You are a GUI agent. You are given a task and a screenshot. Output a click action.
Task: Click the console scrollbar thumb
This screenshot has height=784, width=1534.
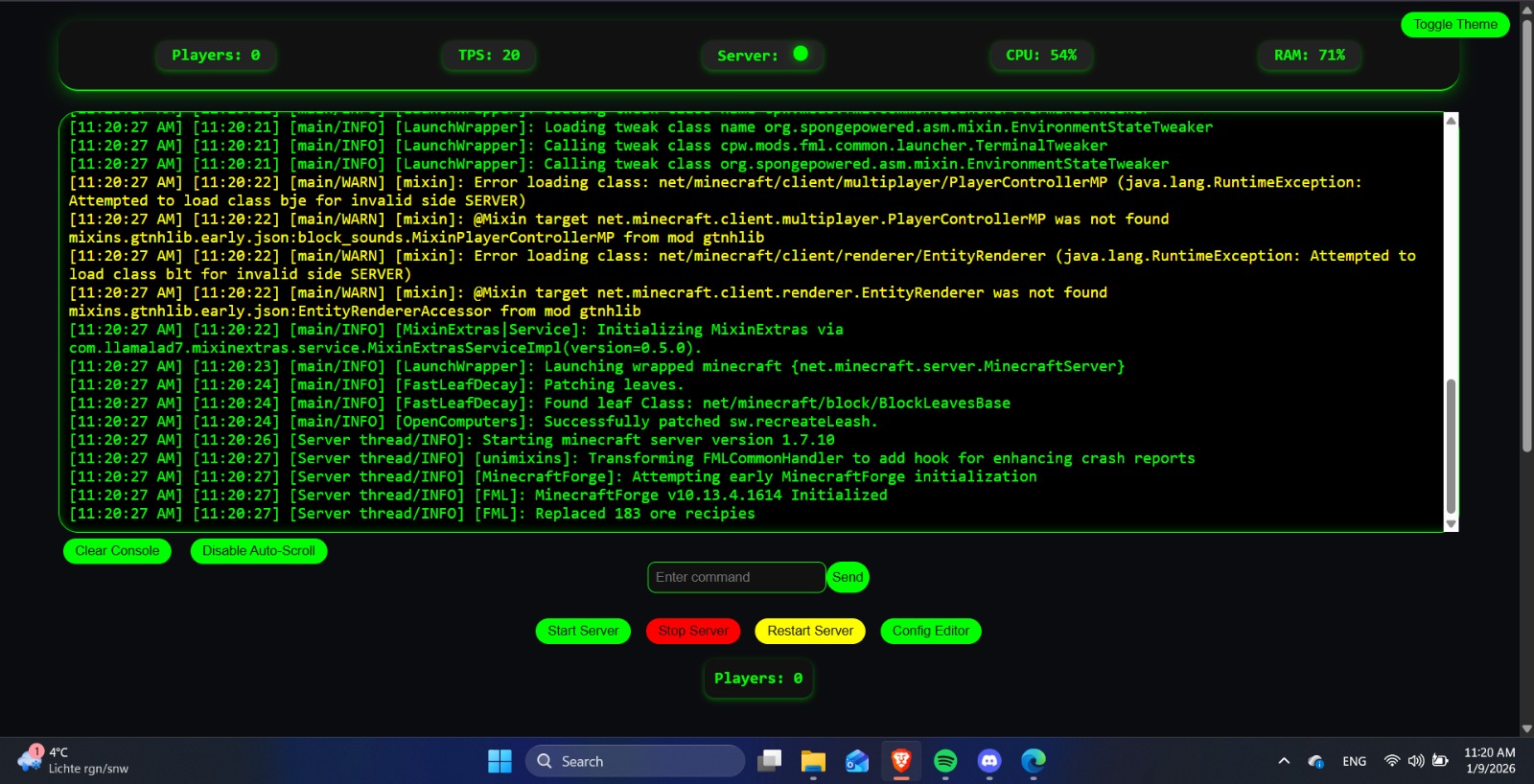[1451, 447]
